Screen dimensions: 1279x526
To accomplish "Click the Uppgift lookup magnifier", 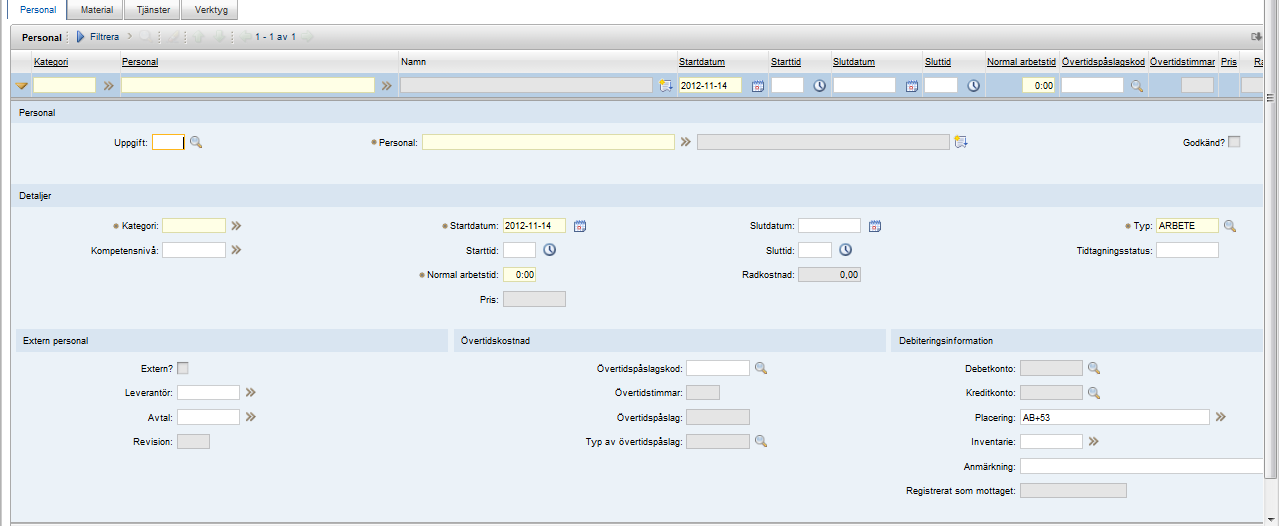I will [196, 142].
